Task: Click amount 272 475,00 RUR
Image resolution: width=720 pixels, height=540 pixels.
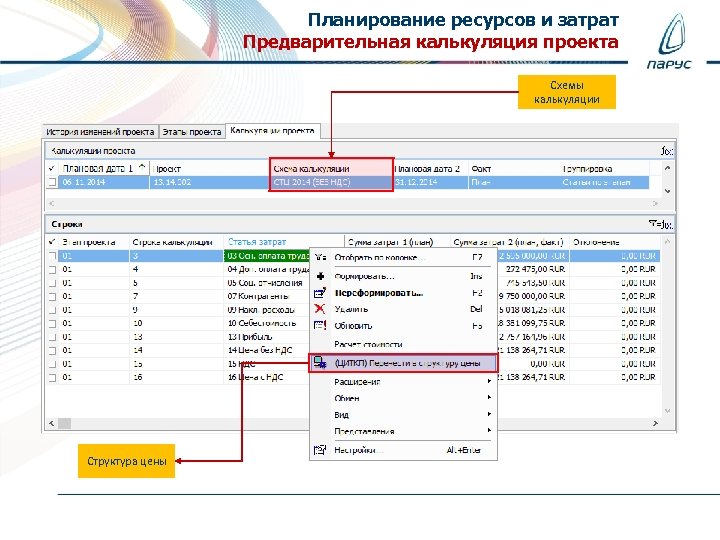Action: coord(535,269)
